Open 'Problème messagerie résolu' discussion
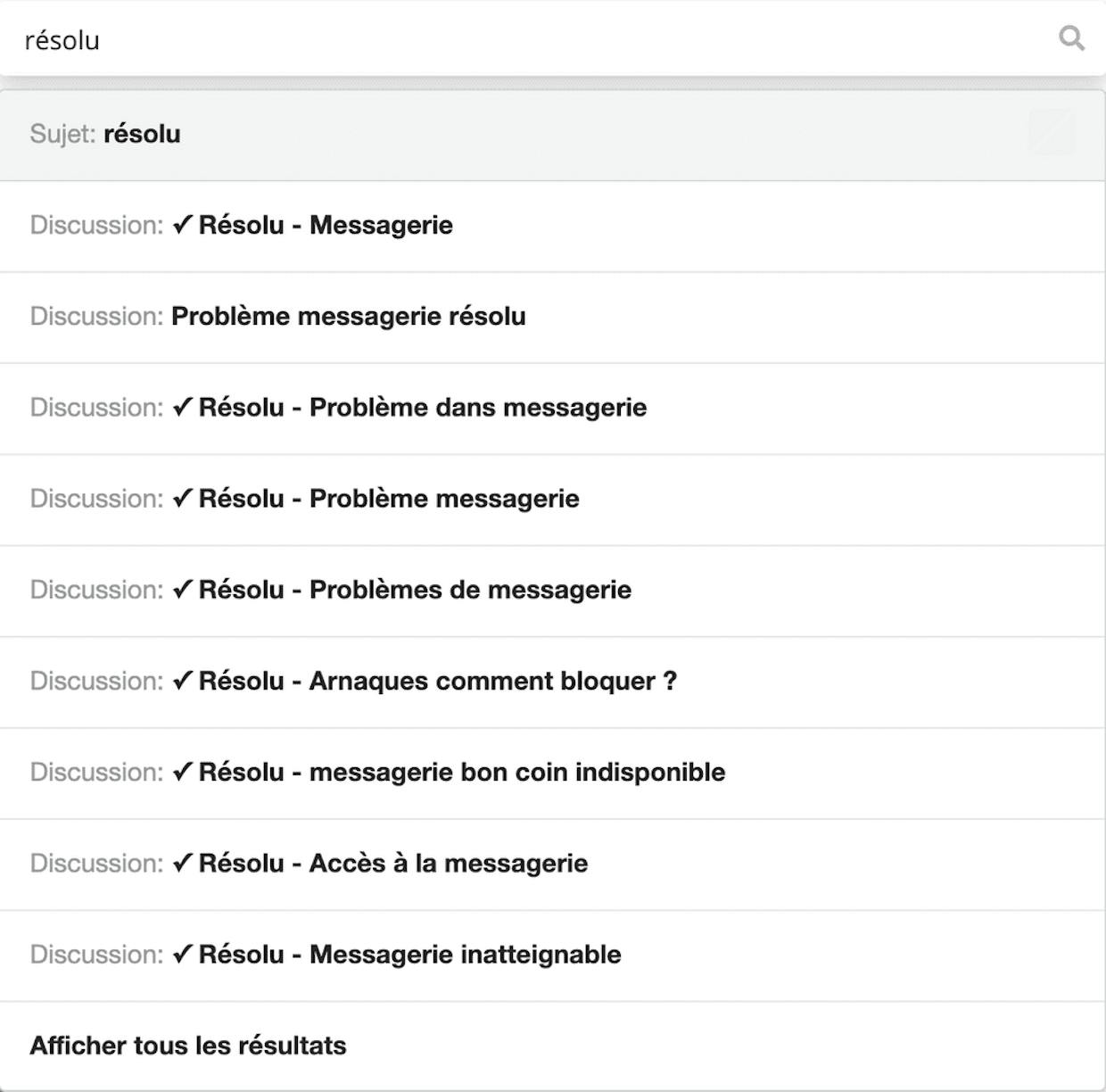Image resolution: width=1106 pixels, height=1092 pixels. tap(553, 318)
